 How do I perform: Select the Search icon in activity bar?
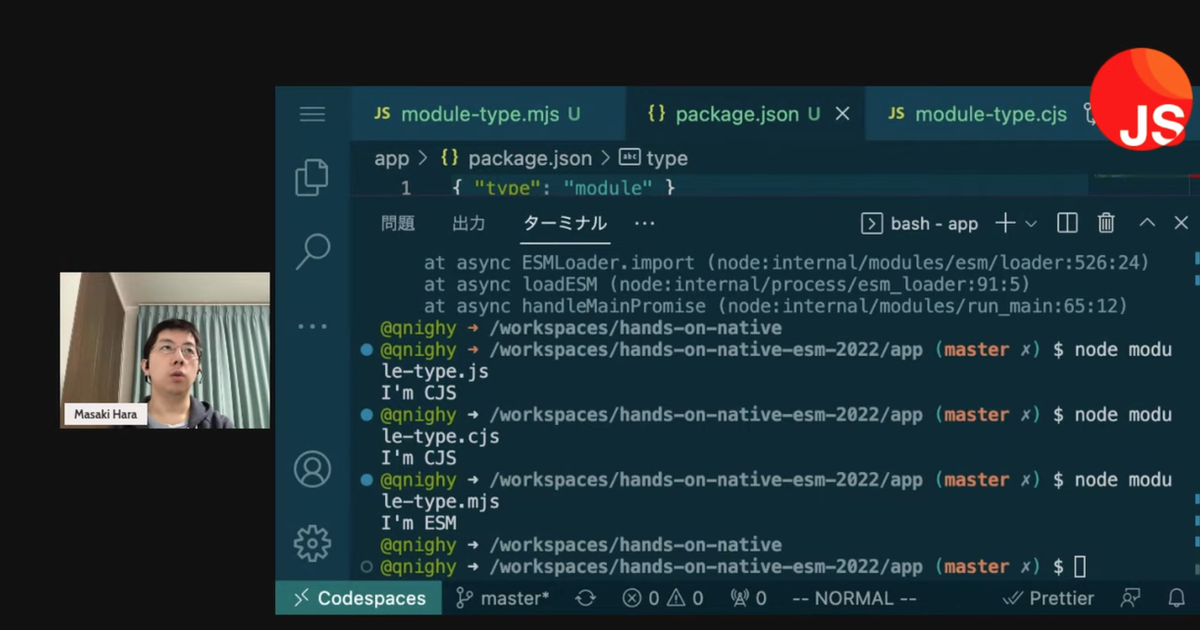[x=312, y=249]
